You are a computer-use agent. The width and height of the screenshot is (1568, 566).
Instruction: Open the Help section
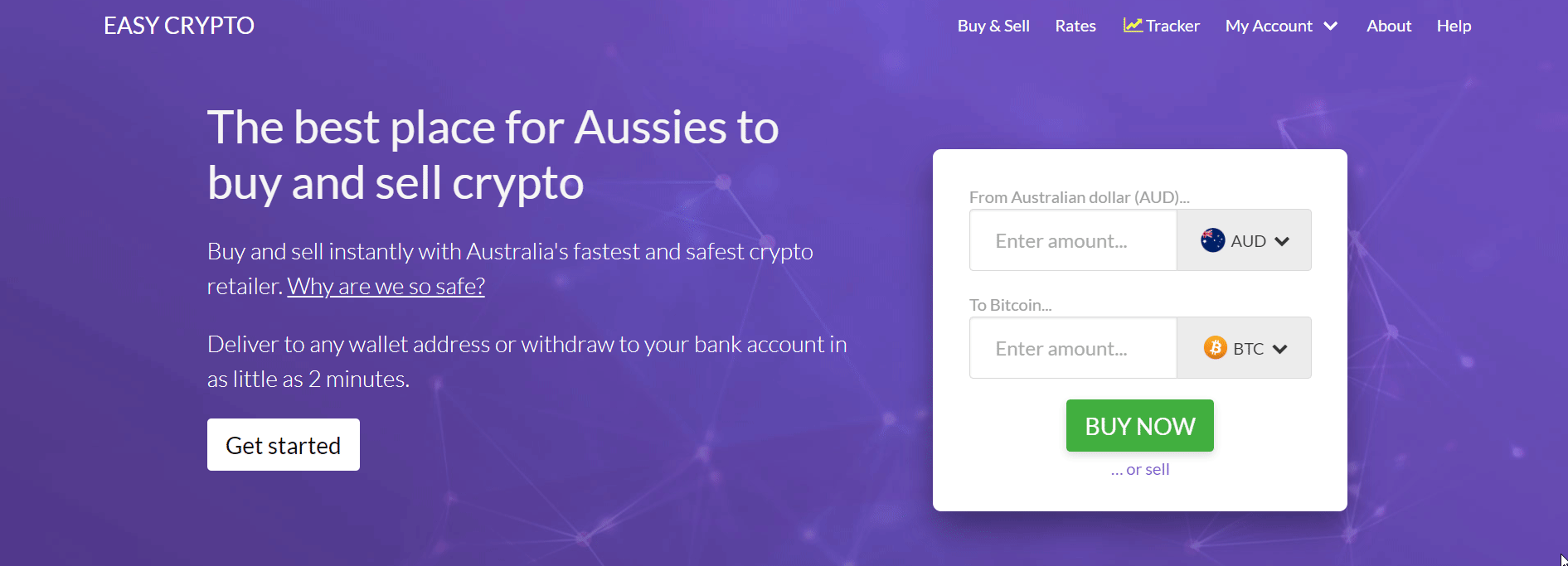point(1454,26)
